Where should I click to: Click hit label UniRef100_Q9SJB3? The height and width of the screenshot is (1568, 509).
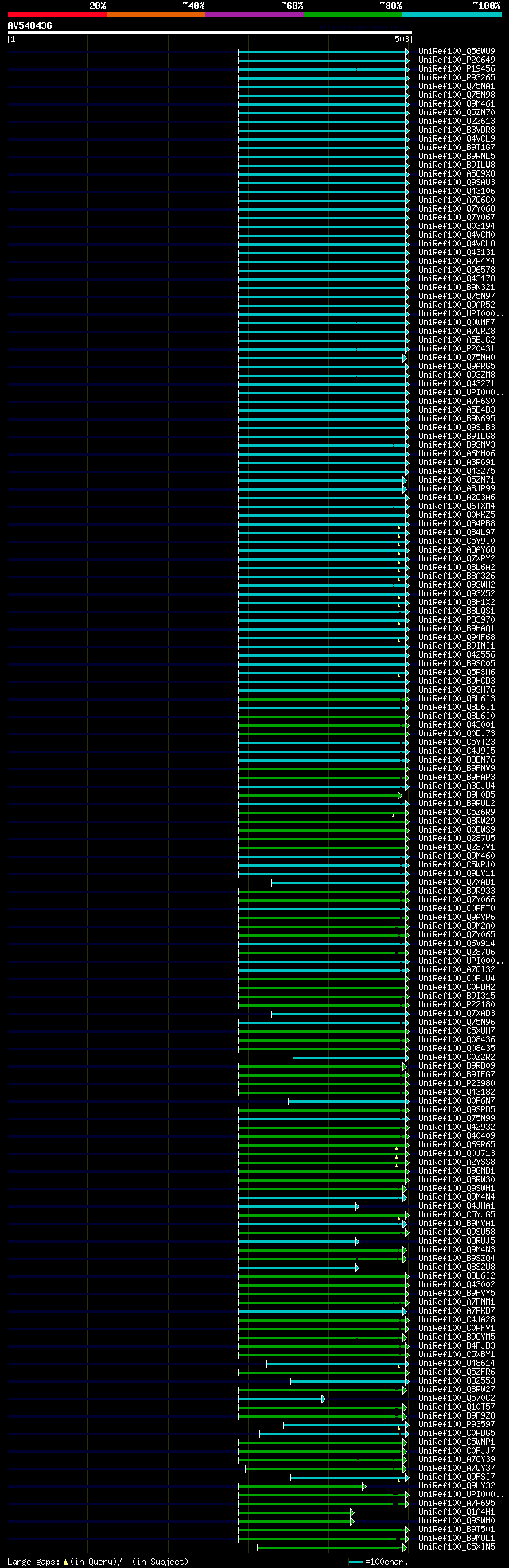tap(457, 427)
